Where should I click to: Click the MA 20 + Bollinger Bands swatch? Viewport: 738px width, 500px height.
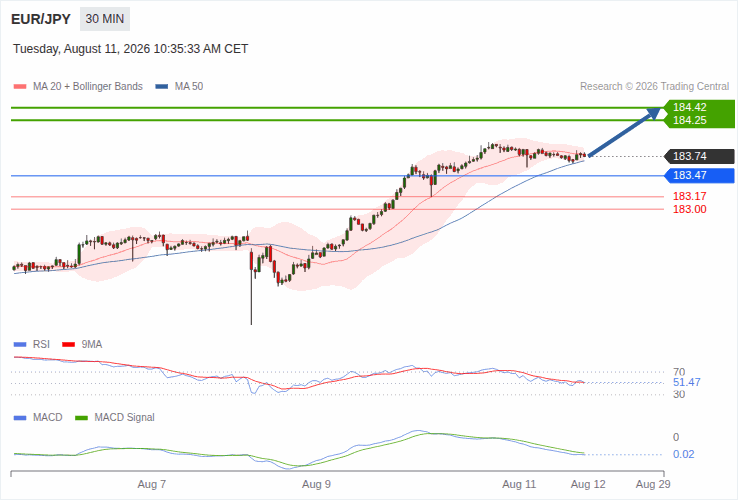click(20, 87)
